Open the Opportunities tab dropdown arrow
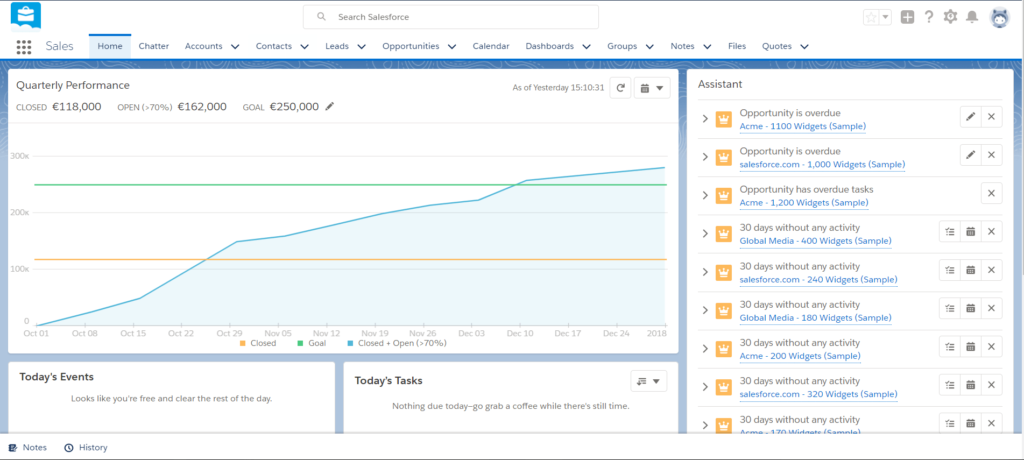This screenshot has width=1024, height=460. coord(453,46)
